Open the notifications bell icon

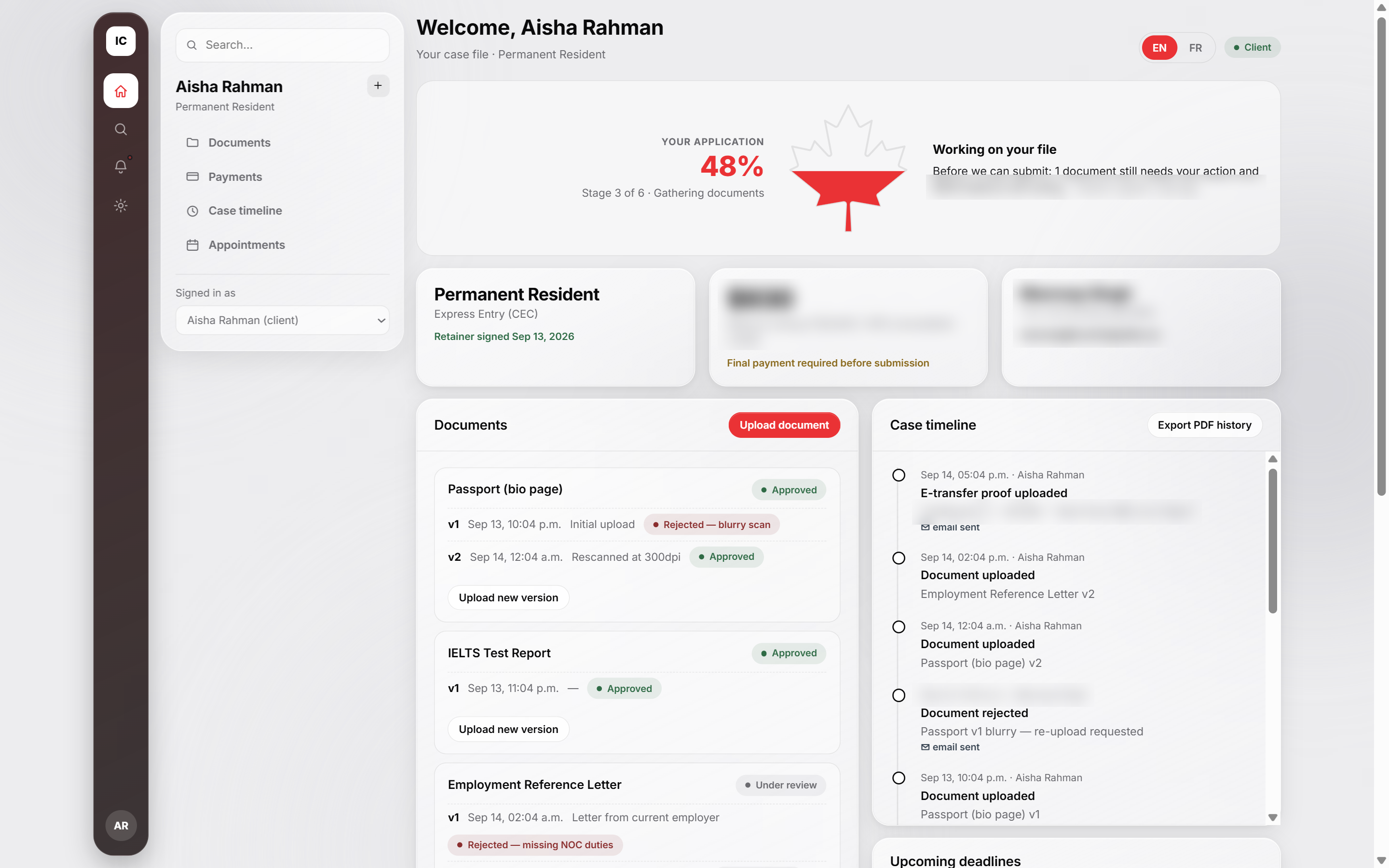(121, 166)
